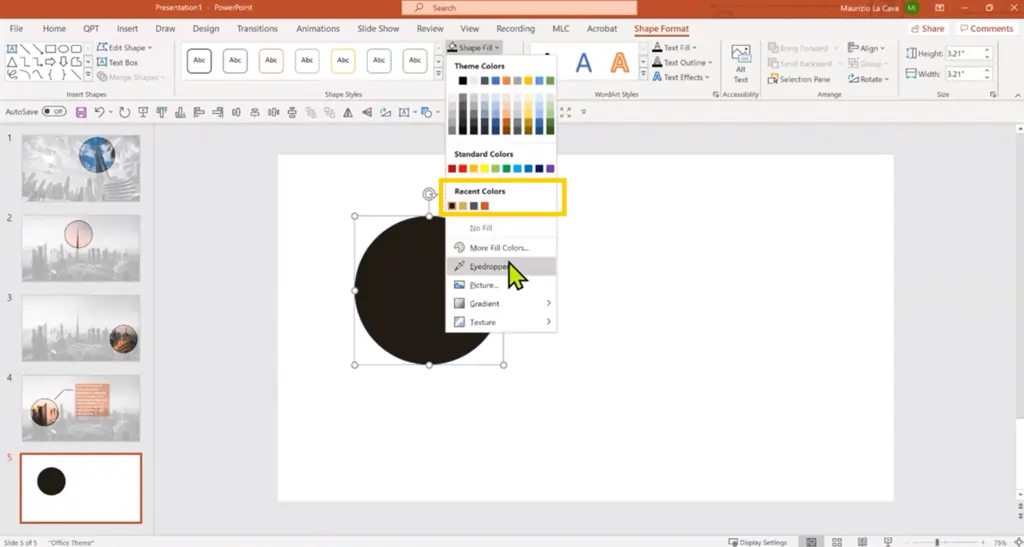Click the Text Box button
The image size is (1024, 547).
(118, 63)
